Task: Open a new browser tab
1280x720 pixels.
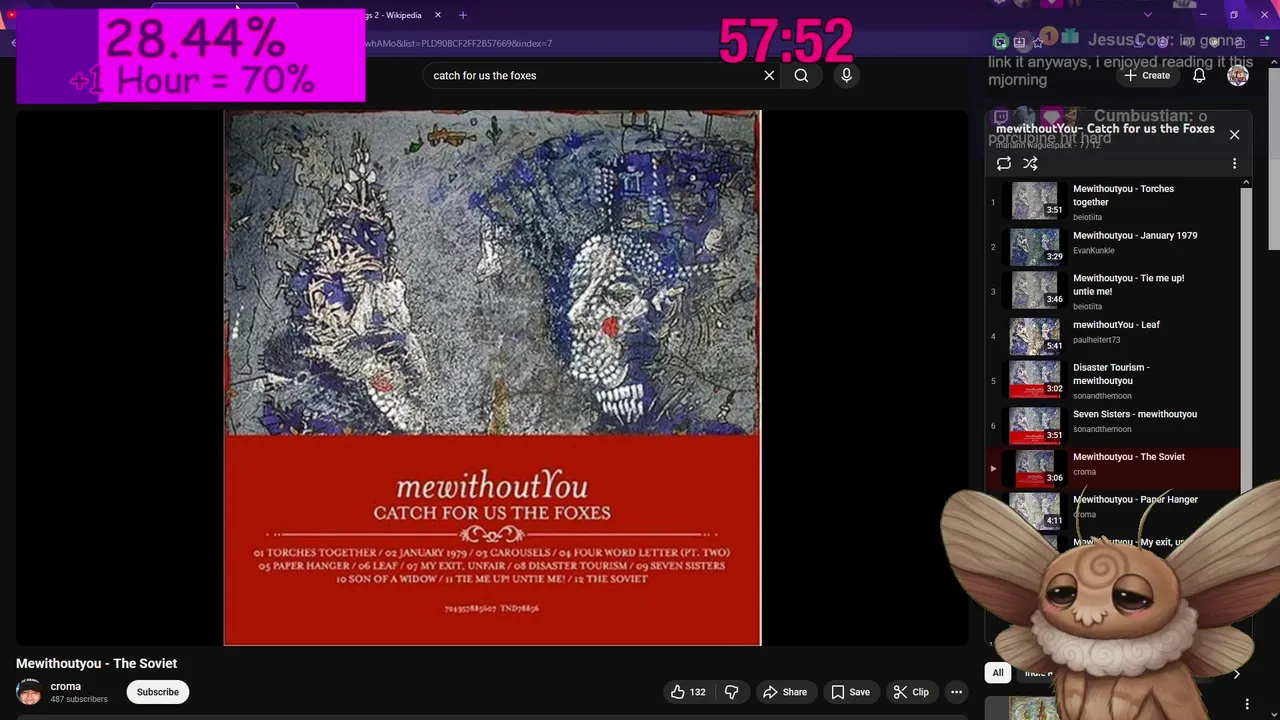Action: pos(463,15)
